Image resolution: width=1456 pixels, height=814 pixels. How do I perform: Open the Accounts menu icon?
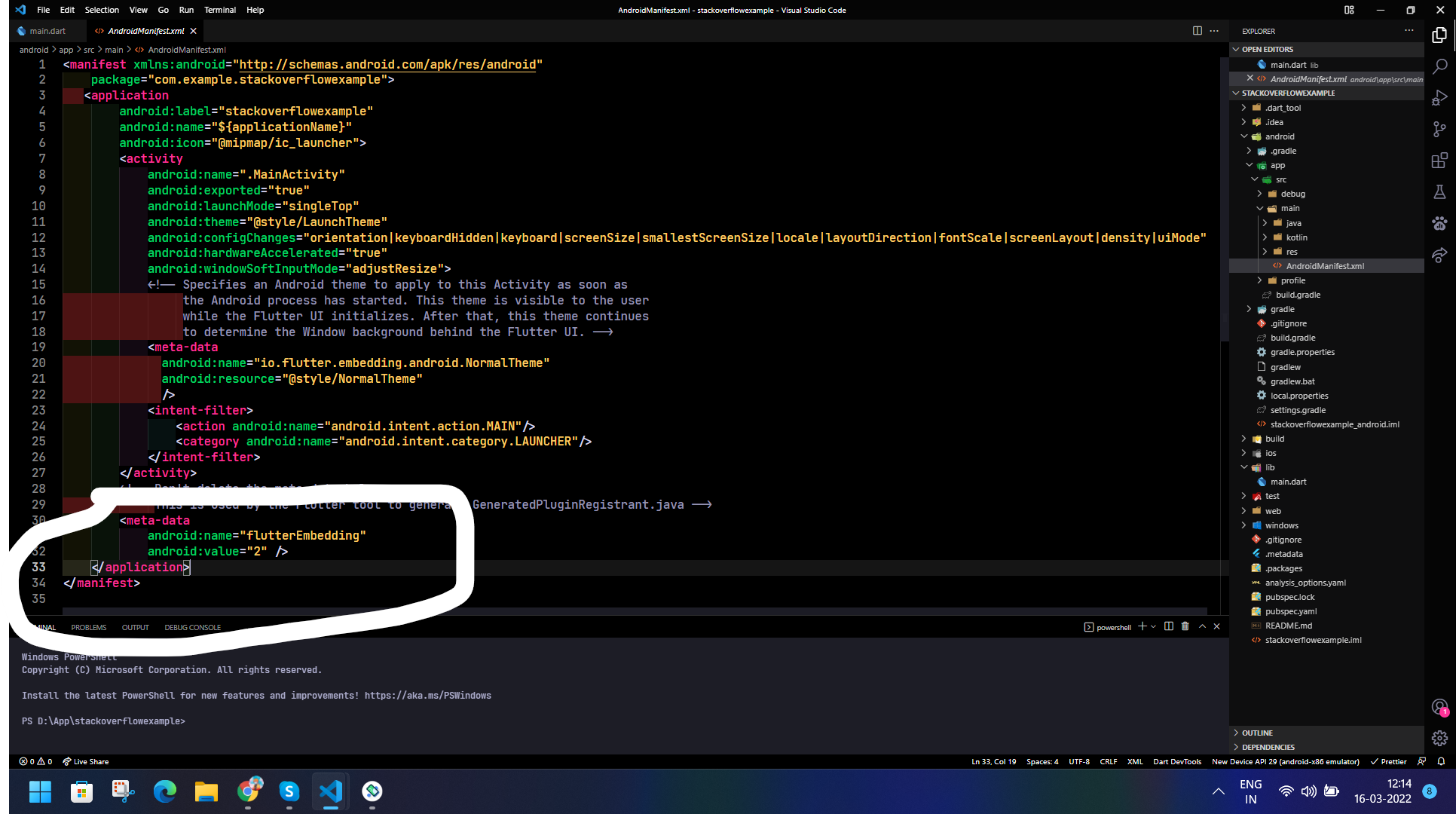click(x=1439, y=707)
